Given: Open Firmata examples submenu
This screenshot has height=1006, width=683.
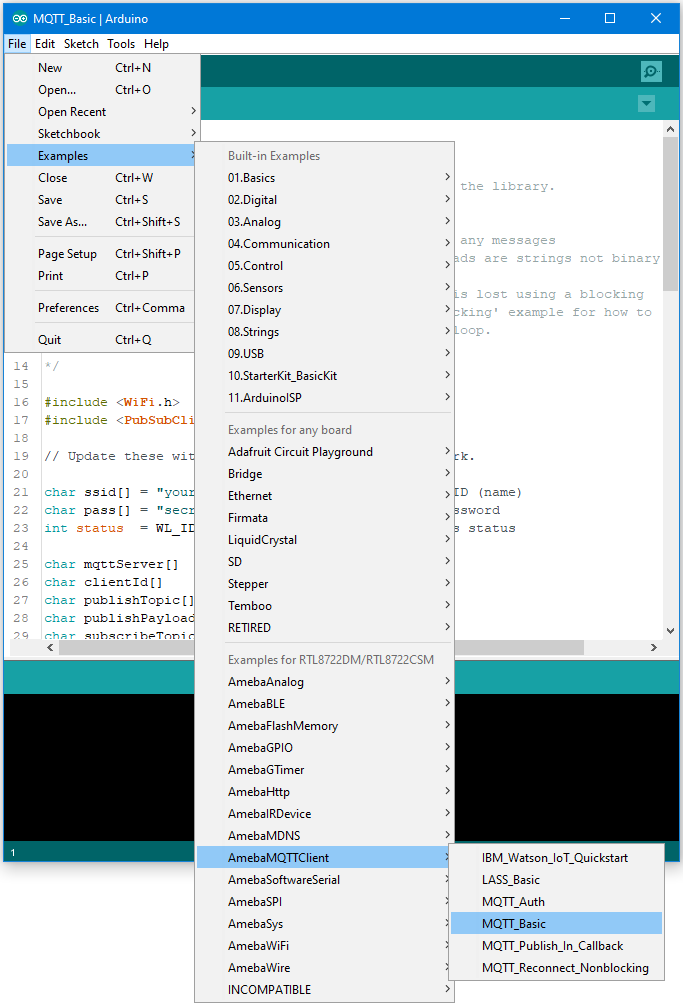Looking at the screenshot, I should pyautogui.click(x=325, y=518).
